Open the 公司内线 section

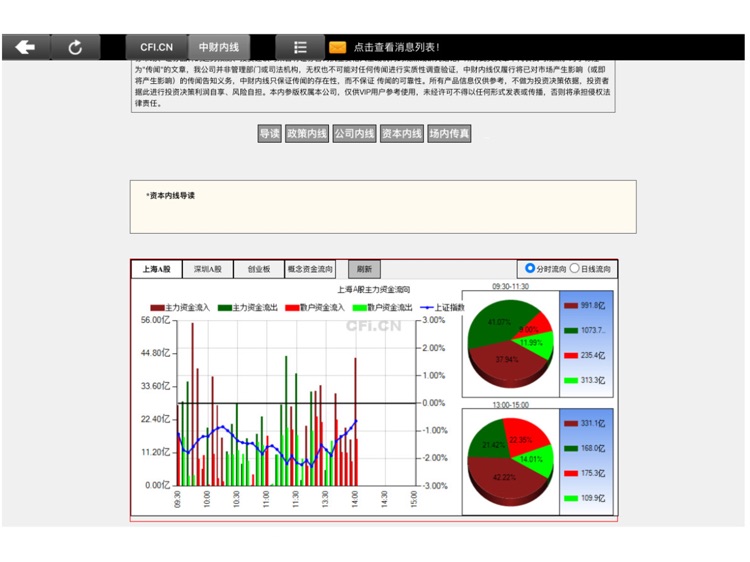click(354, 133)
